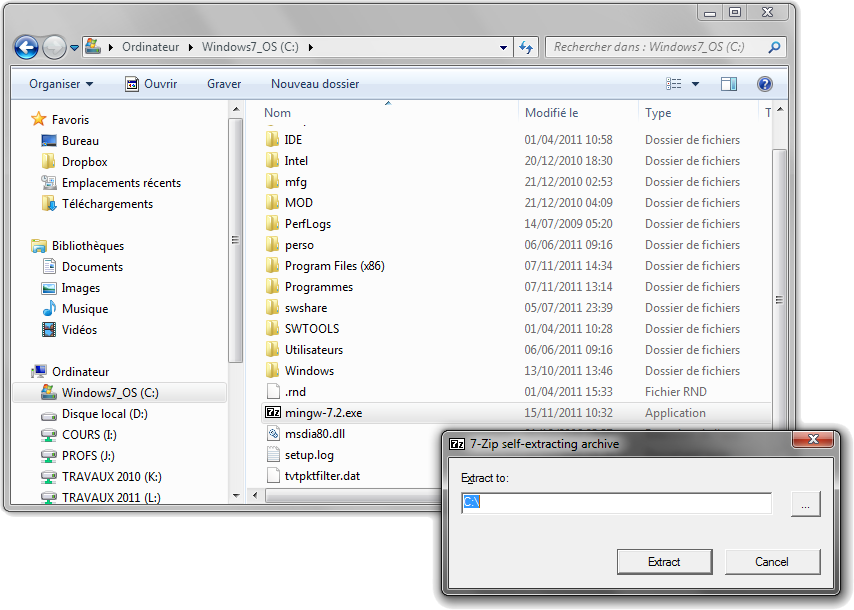Viewport: 854px width, 610px height.
Task: Select the setup.log file icon
Action: click(x=273, y=455)
